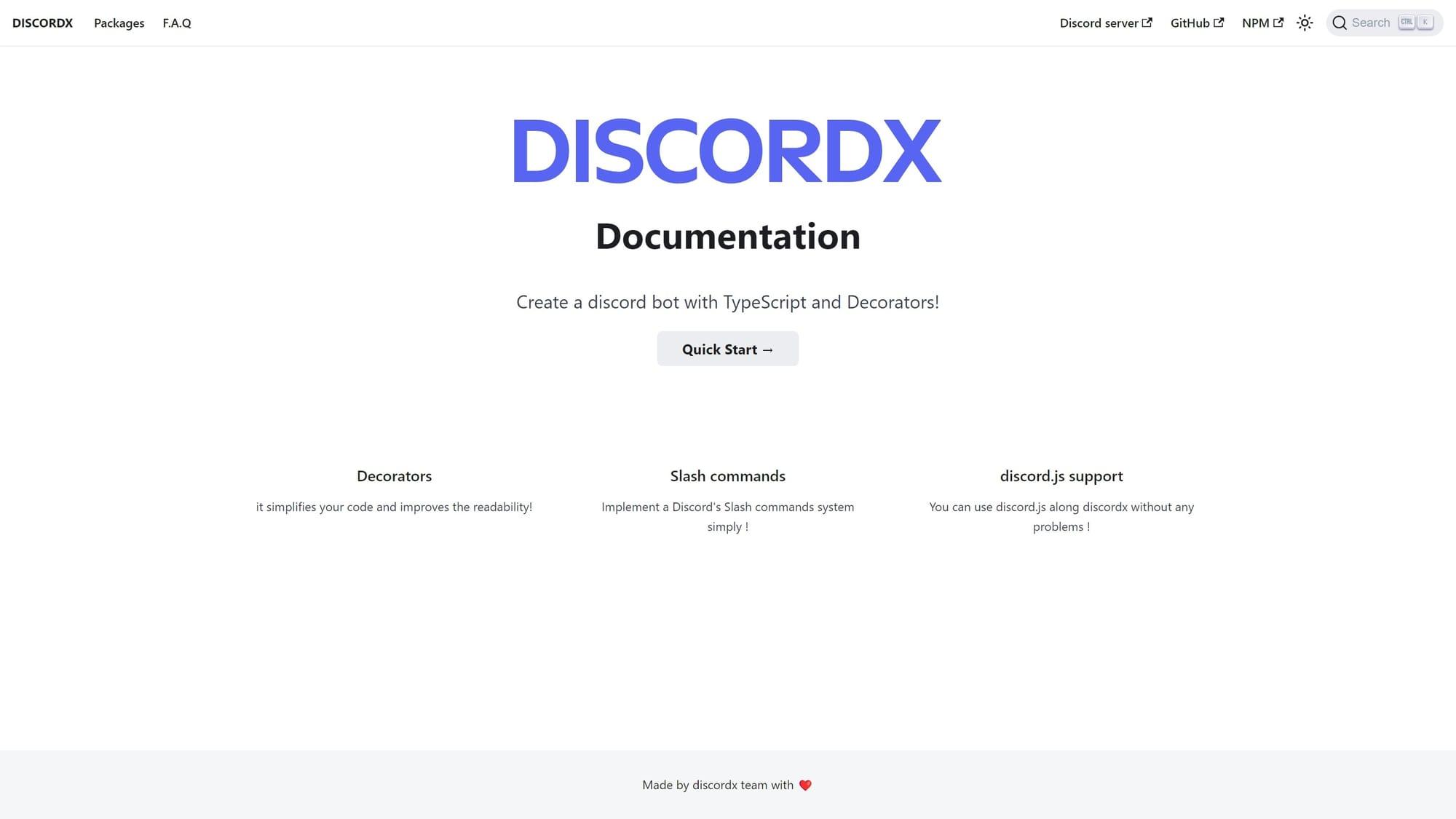
Task: Click the Slash commands feature heading
Action: coord(727,476)
